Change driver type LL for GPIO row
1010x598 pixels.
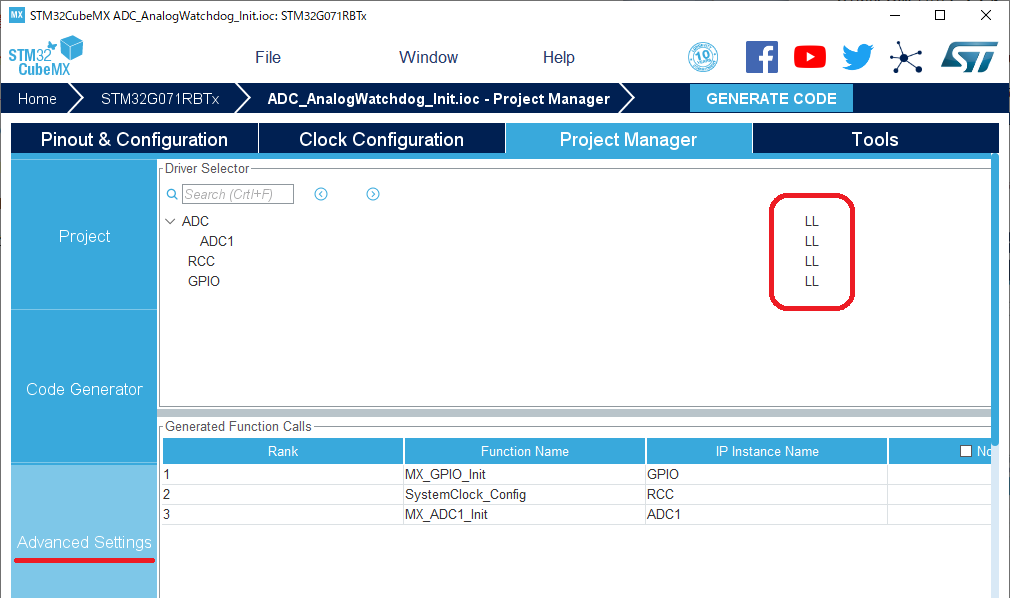coord(812,281)
